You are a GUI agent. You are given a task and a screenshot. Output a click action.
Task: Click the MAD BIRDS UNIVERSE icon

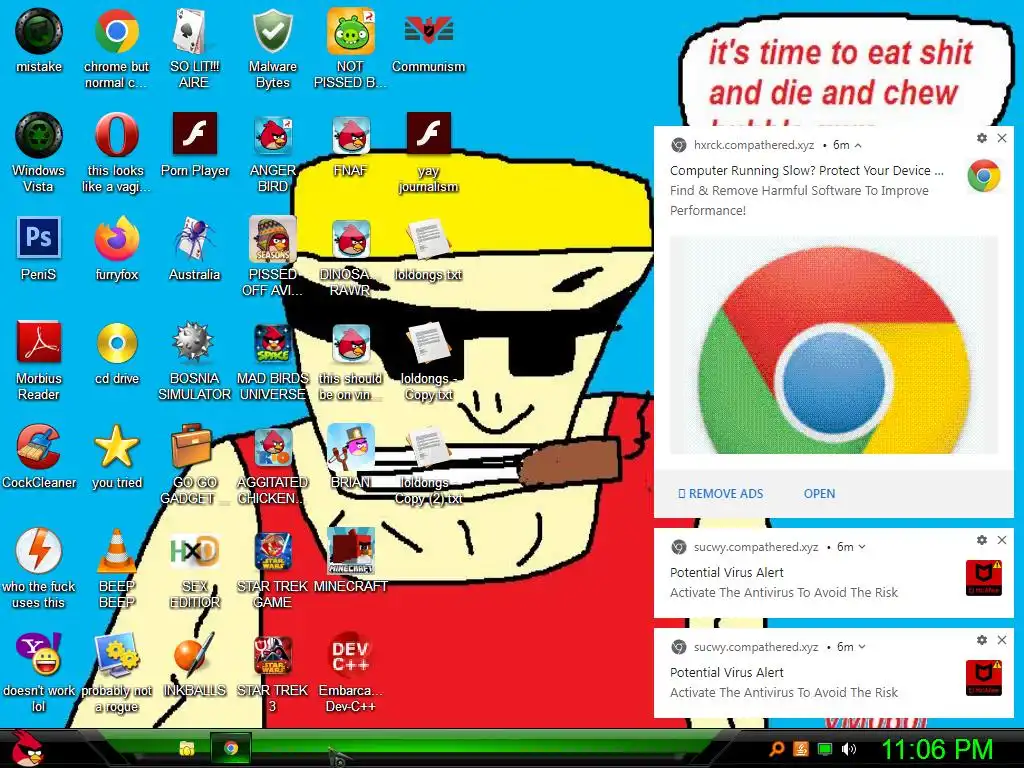pos(272,343)
